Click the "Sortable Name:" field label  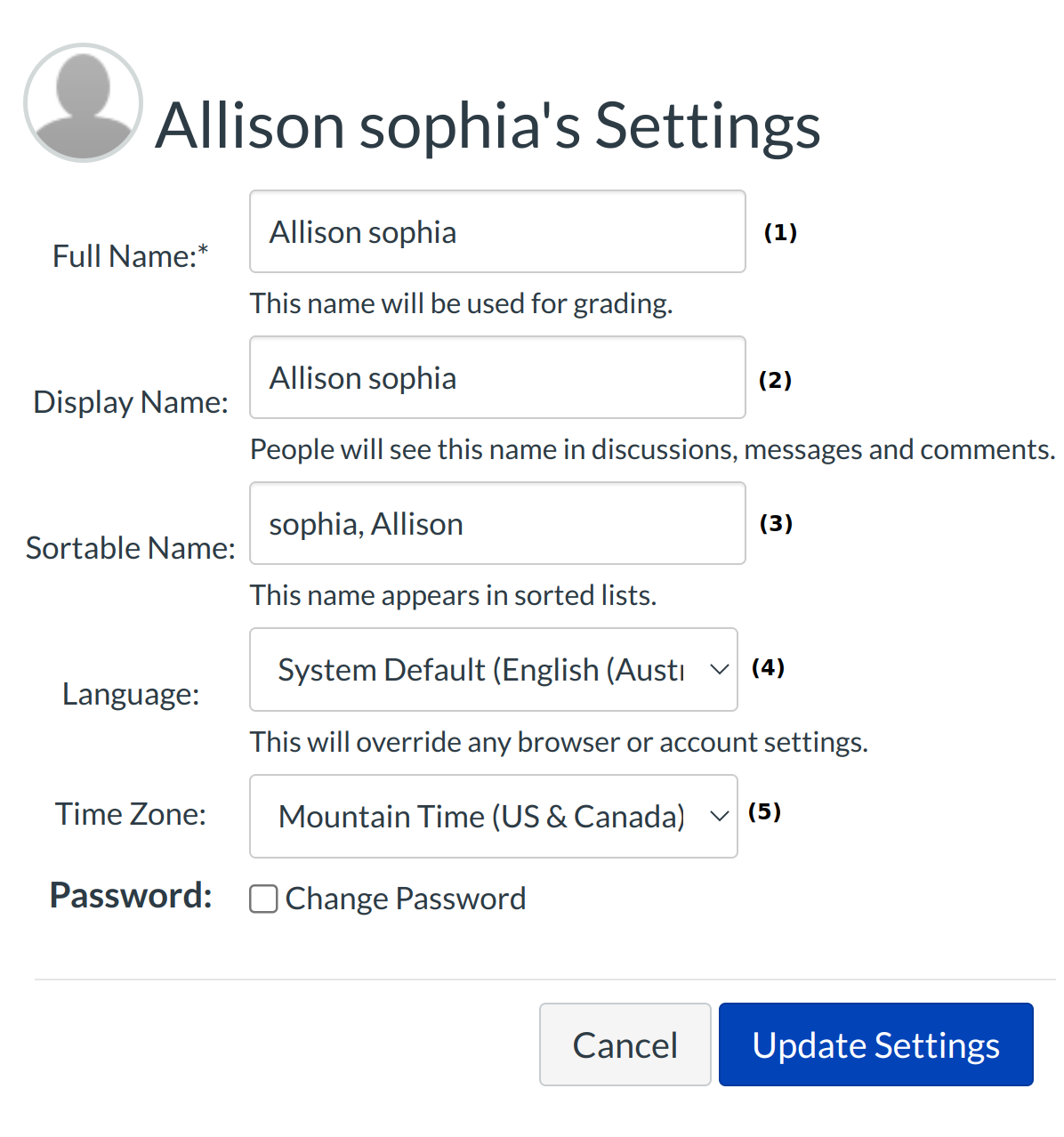click(x=131, y=548)
